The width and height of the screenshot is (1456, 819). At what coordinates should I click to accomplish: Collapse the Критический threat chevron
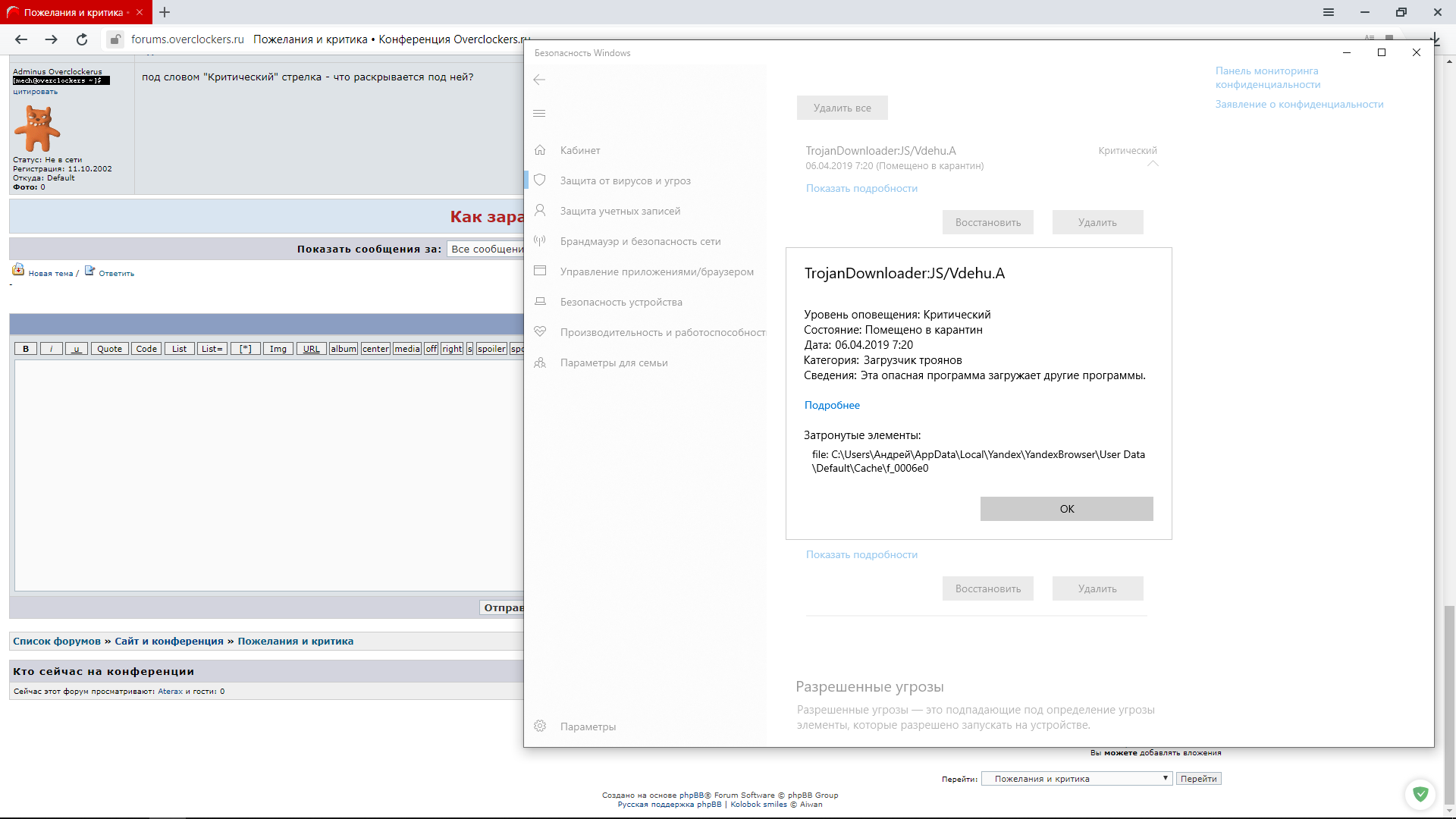click(1153, 164)
